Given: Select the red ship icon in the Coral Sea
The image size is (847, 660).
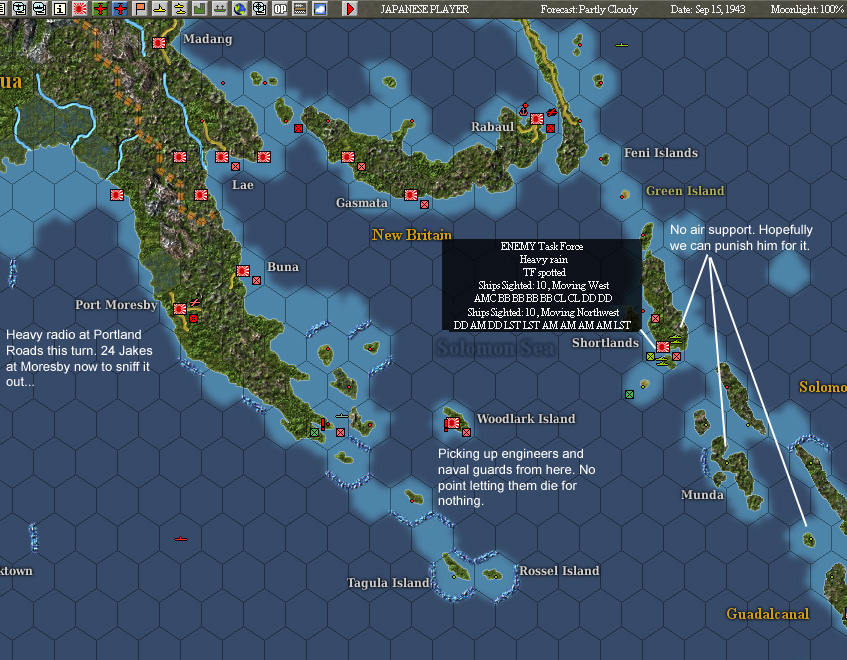Looking at the screenshot, I should (x=181, y=539).
